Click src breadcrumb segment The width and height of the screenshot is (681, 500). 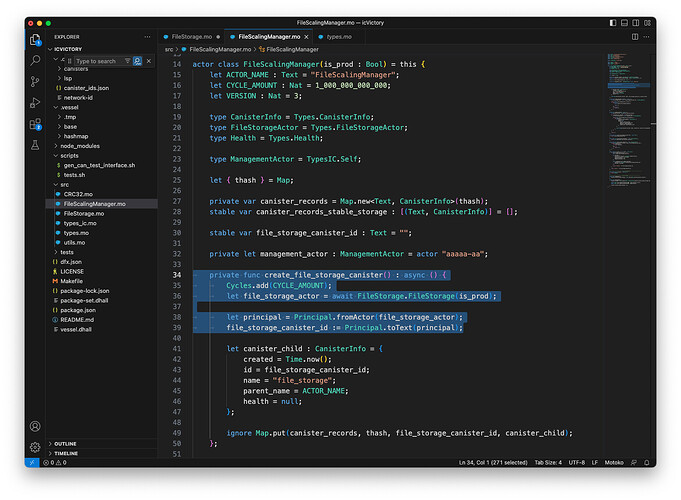pos(169,50)
